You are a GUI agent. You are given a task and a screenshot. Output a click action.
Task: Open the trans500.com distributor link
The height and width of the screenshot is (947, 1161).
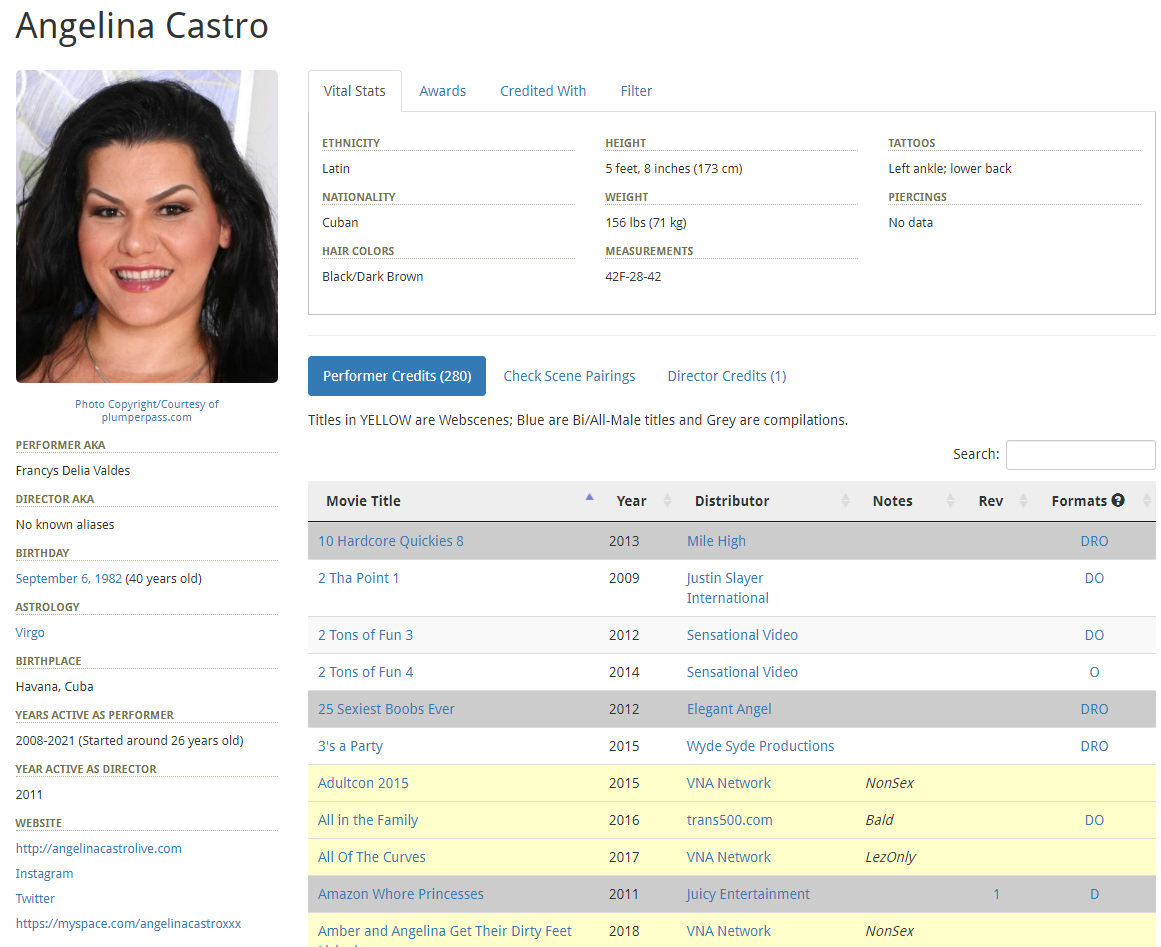click(729, 820)
